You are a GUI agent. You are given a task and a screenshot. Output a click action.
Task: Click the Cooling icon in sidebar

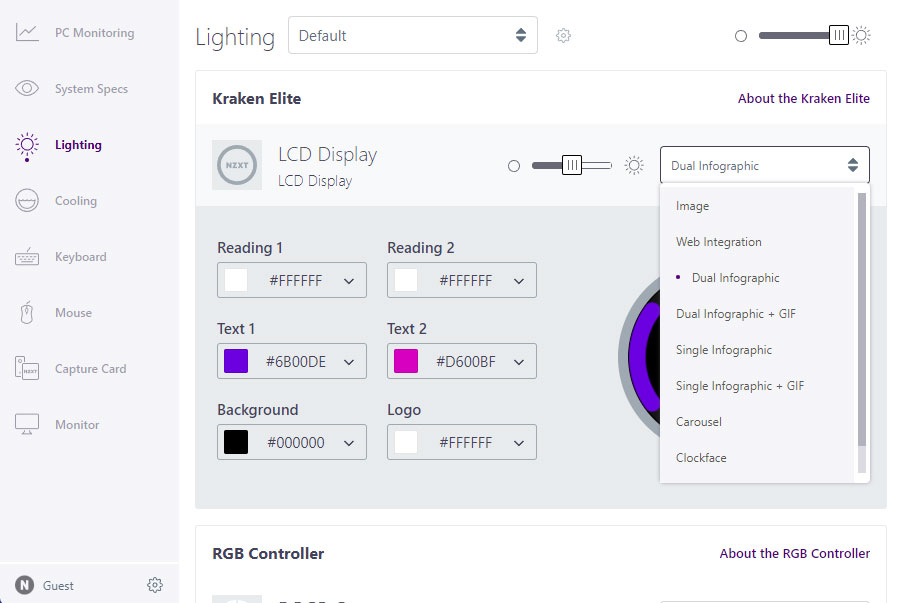click(27, 201)
